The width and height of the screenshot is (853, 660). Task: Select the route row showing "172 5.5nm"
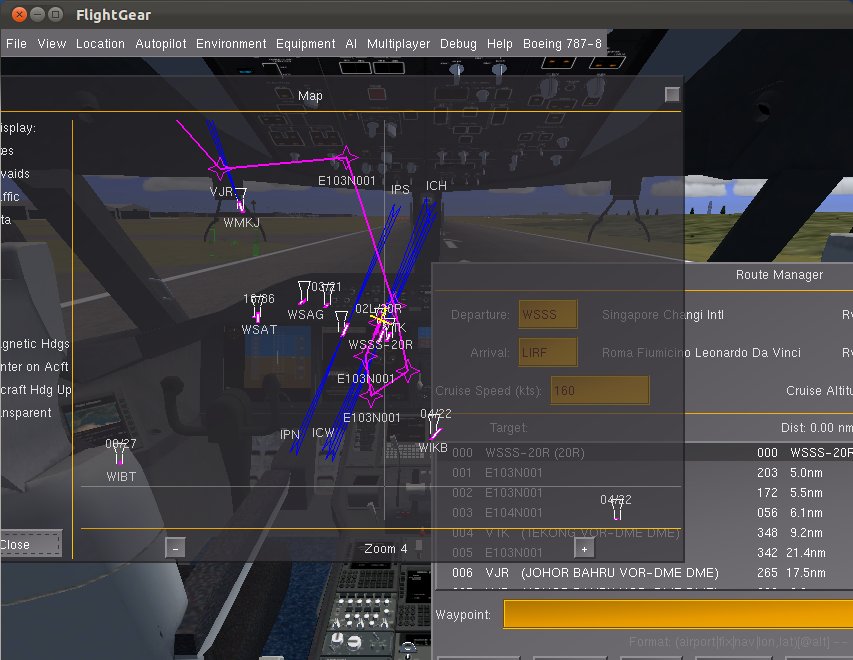pyautogui.click(x=646, y=492)
